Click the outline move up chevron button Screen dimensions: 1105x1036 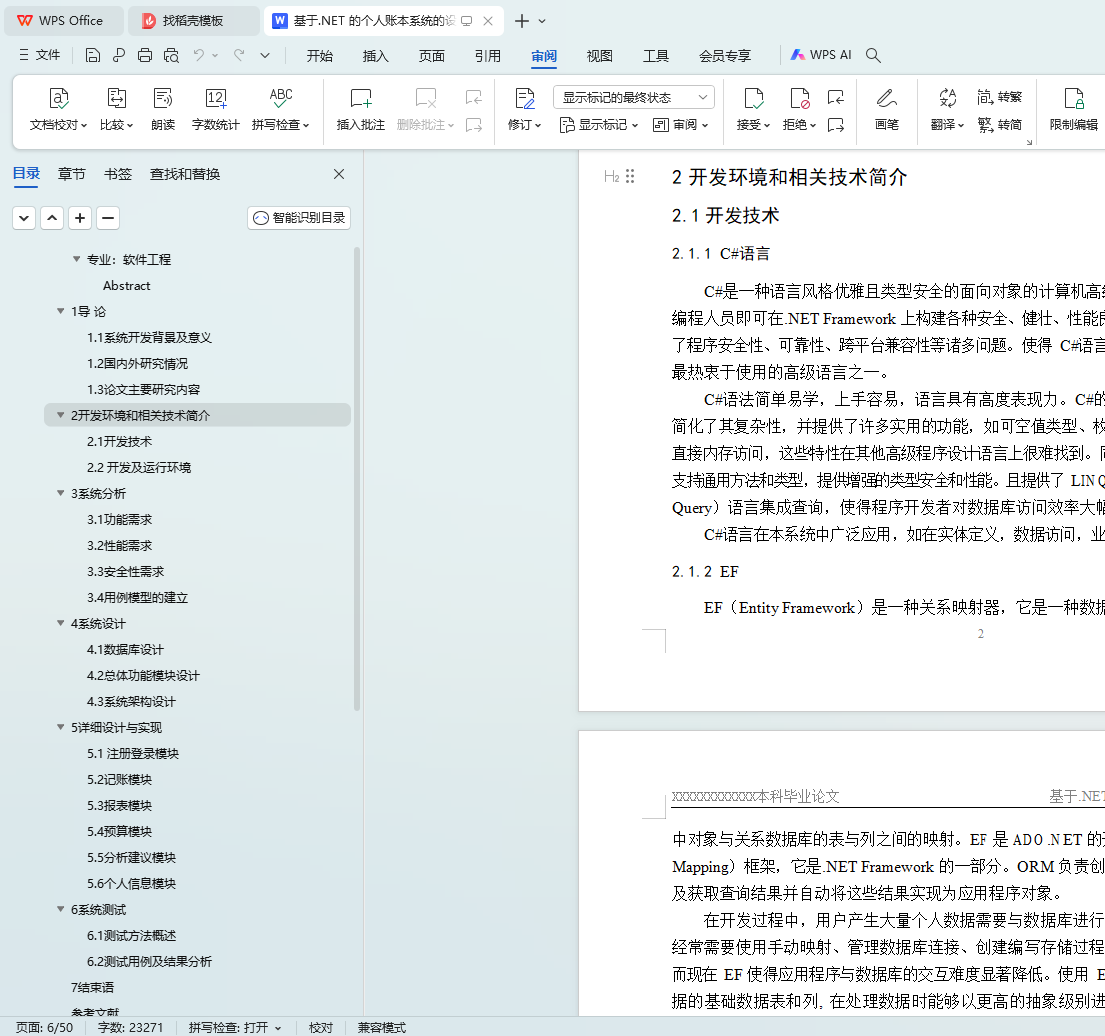tap(52, 218)
